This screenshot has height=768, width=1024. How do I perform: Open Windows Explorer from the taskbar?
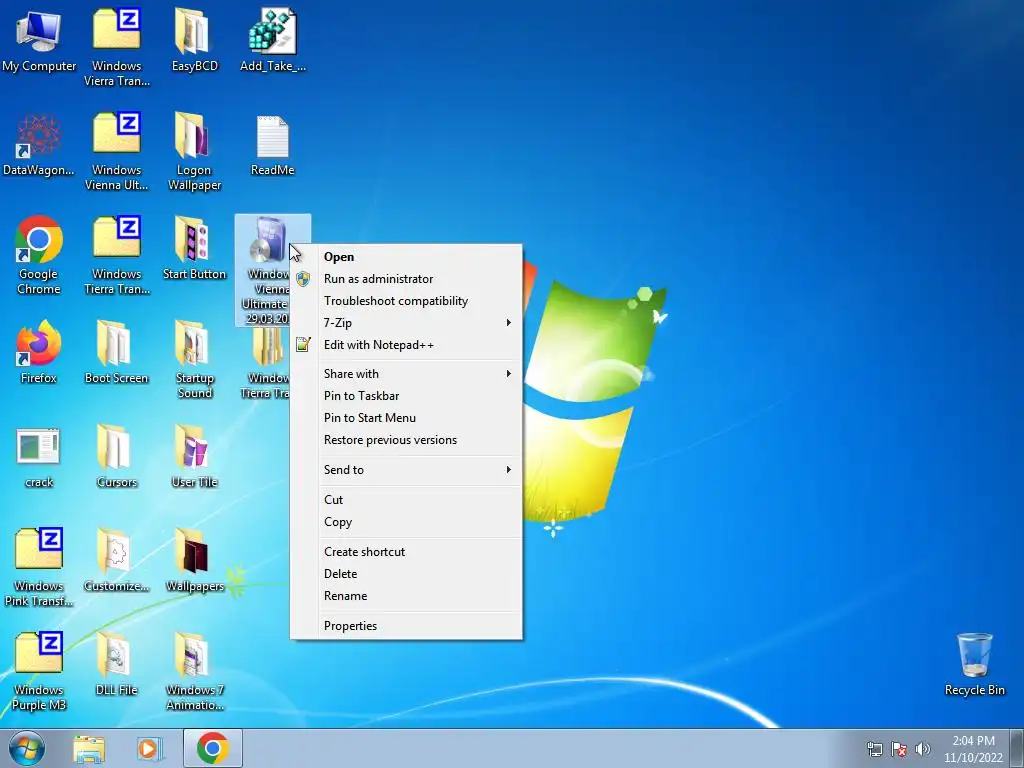[x=89, y=749]
